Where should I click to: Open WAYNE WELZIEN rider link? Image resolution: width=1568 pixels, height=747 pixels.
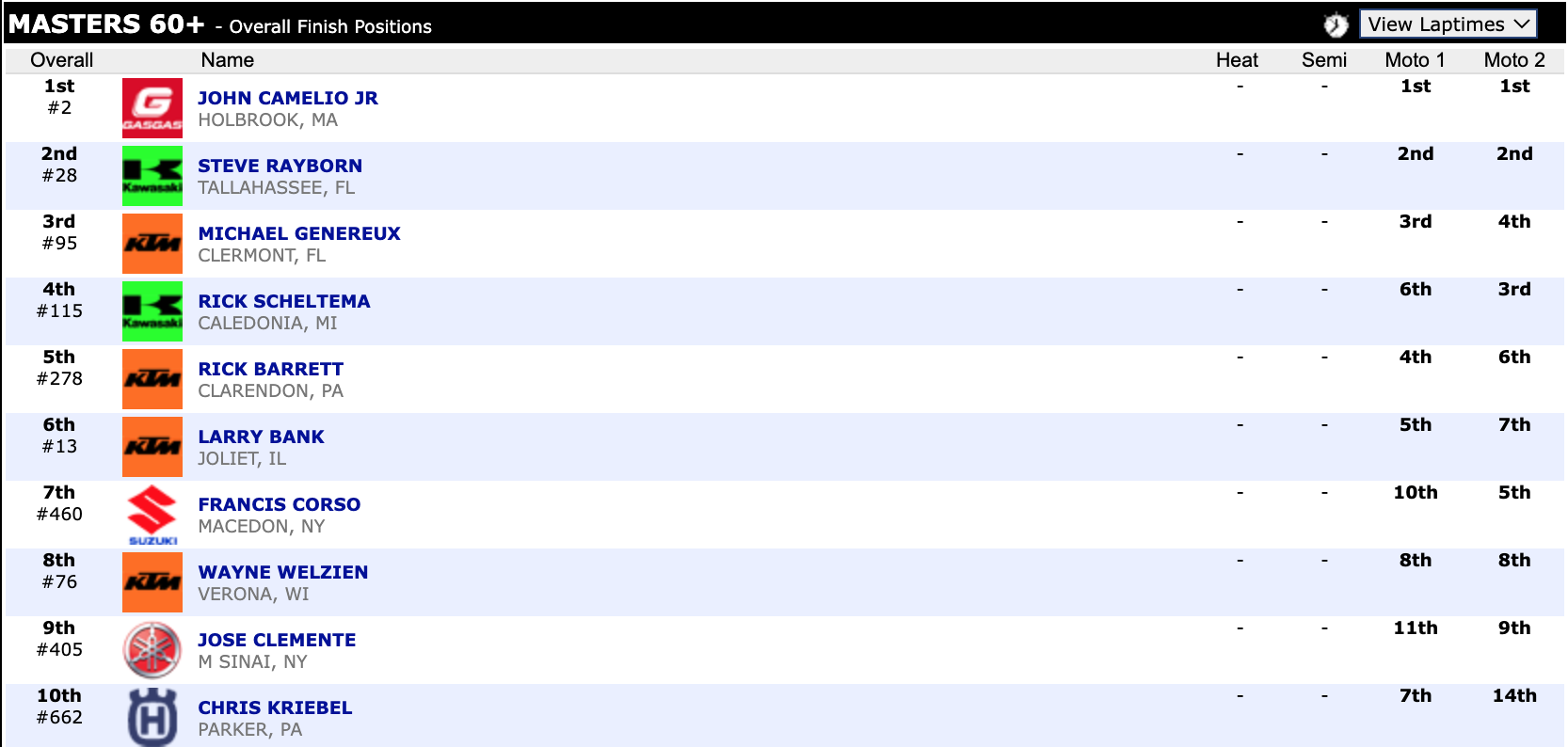[x=282, y=572]
